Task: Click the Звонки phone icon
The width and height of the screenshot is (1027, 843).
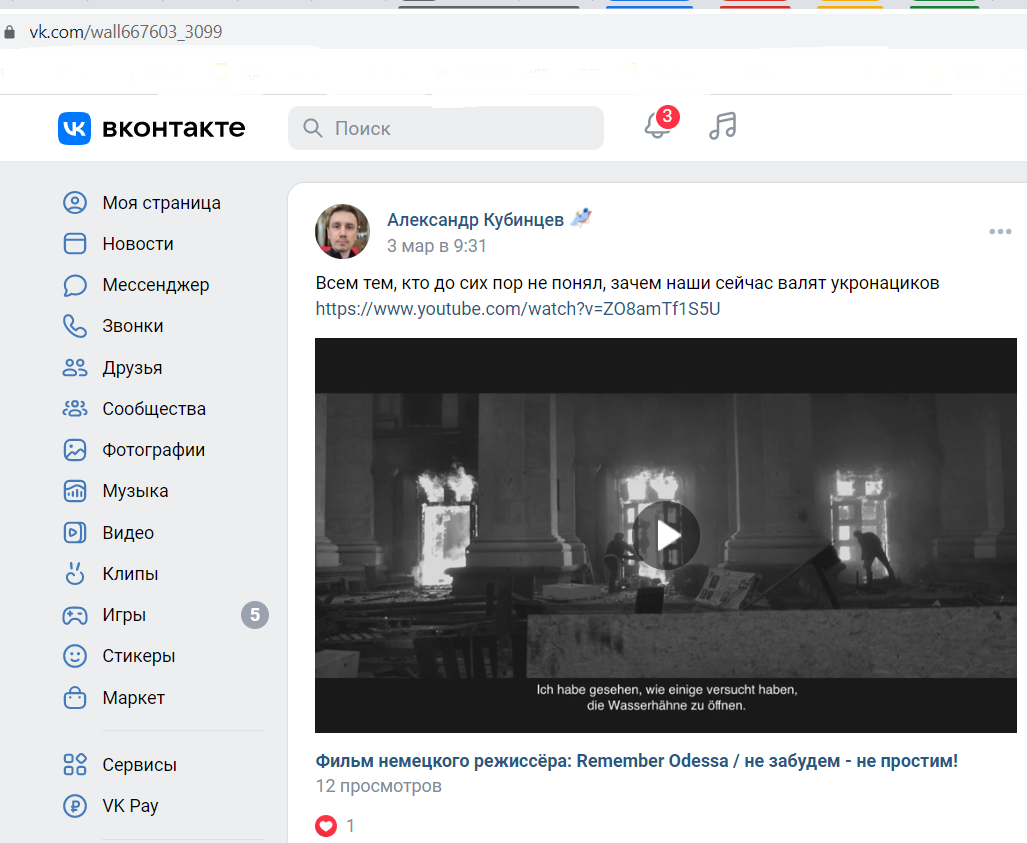Action: point(75,326)
